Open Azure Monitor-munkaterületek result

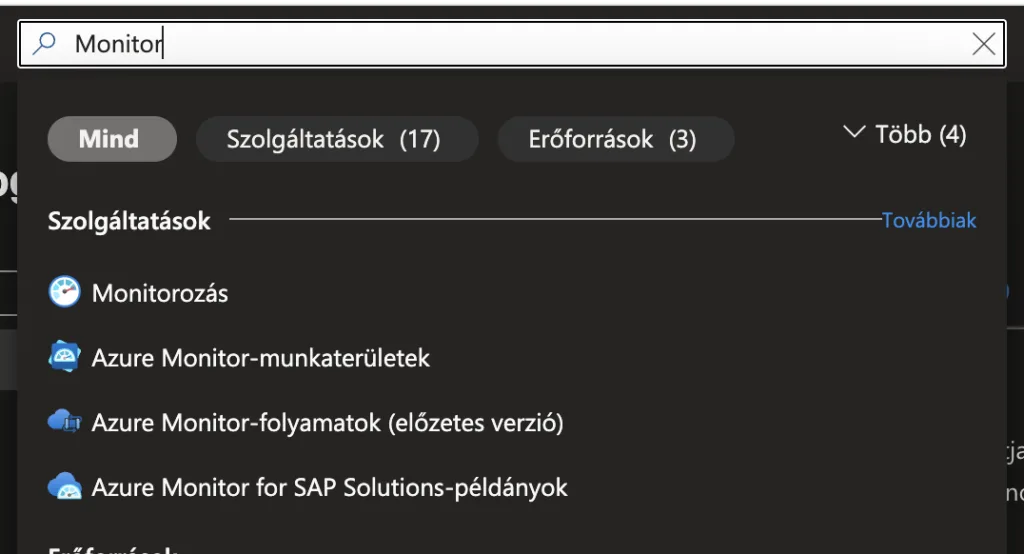coord(261,358)
